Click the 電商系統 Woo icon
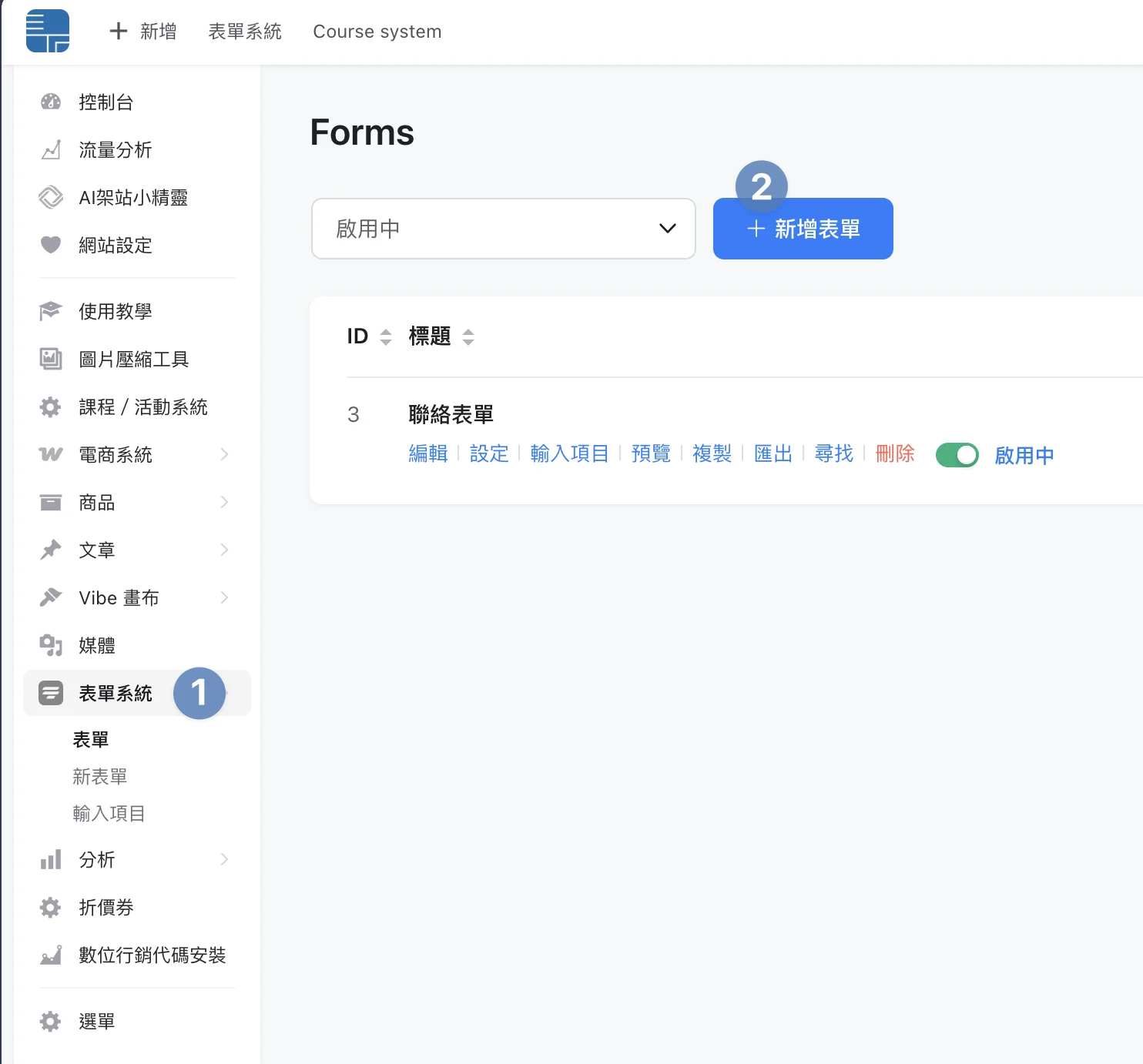1143x1064 pixels. tap(51, 454)
